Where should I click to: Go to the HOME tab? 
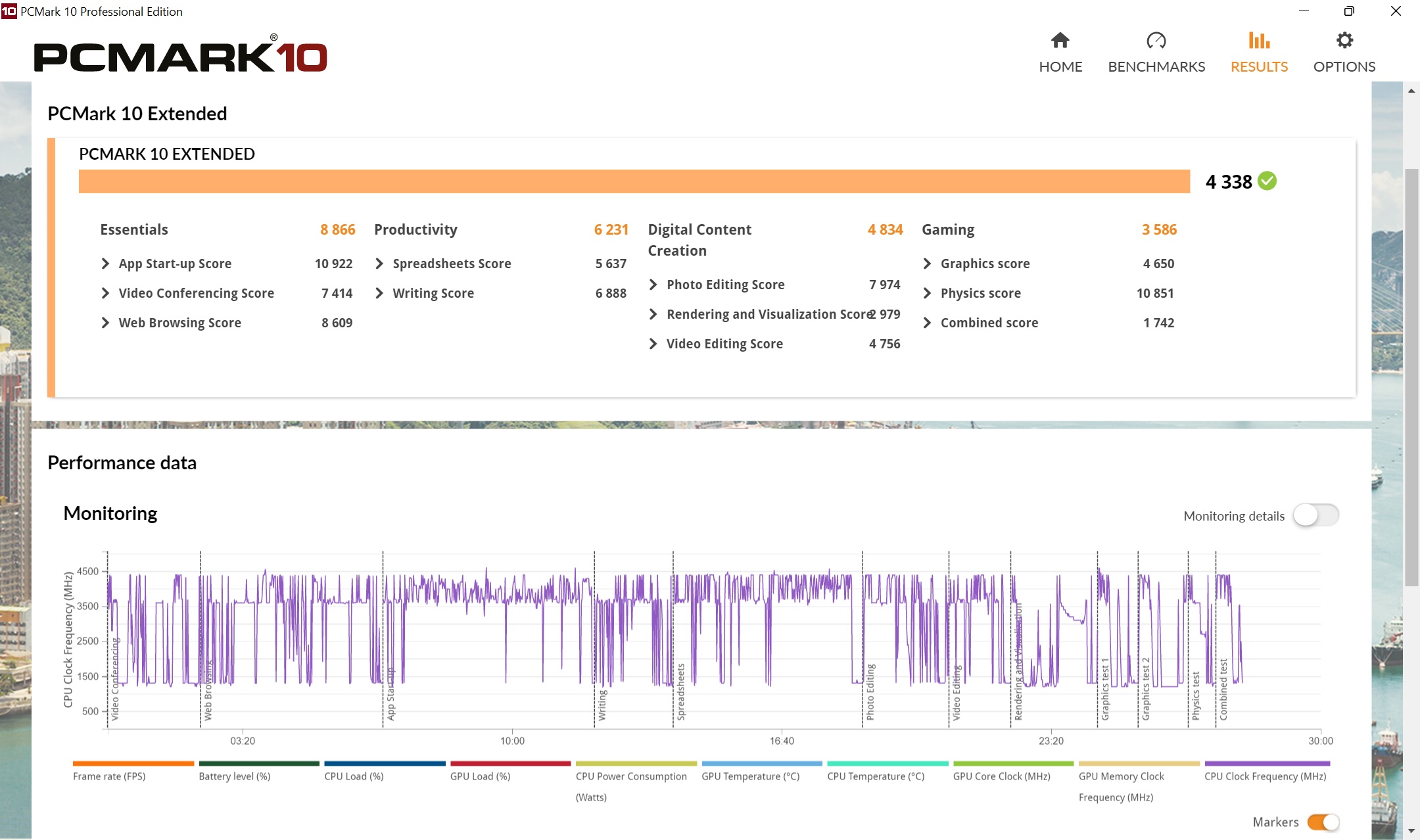(1060, 66)
